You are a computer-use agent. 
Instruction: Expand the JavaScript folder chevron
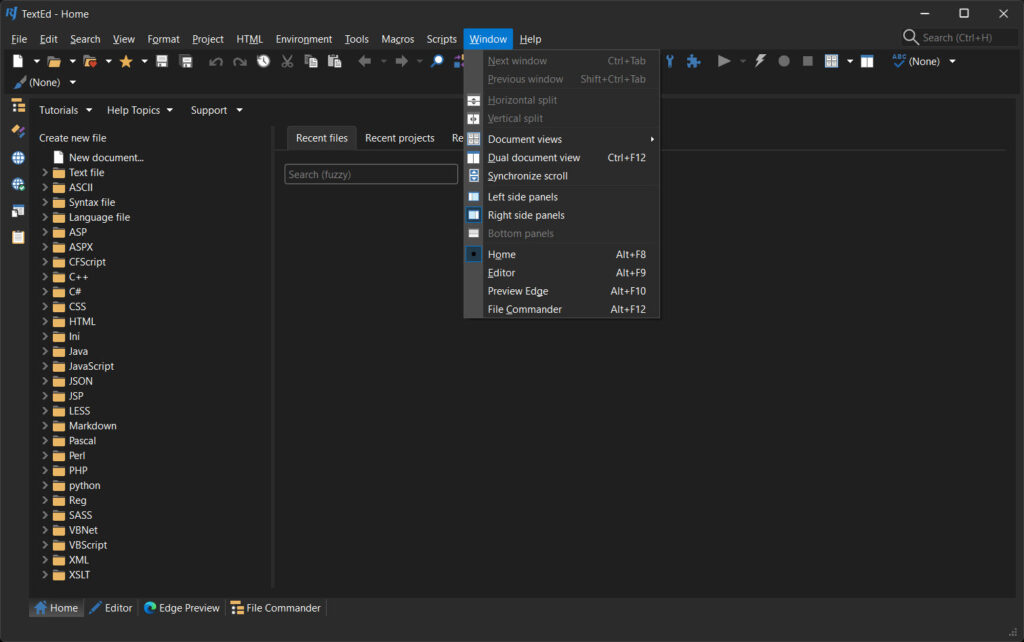point(44,366)
